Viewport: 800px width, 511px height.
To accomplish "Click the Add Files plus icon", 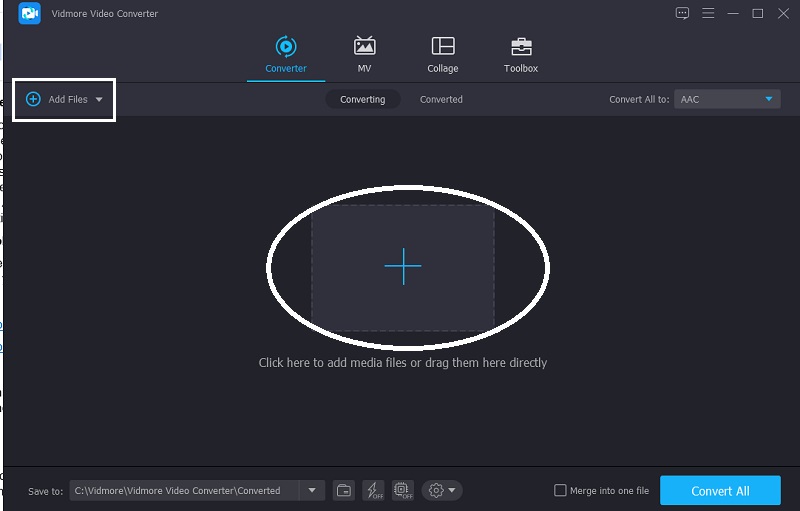I will pos(33,99).
